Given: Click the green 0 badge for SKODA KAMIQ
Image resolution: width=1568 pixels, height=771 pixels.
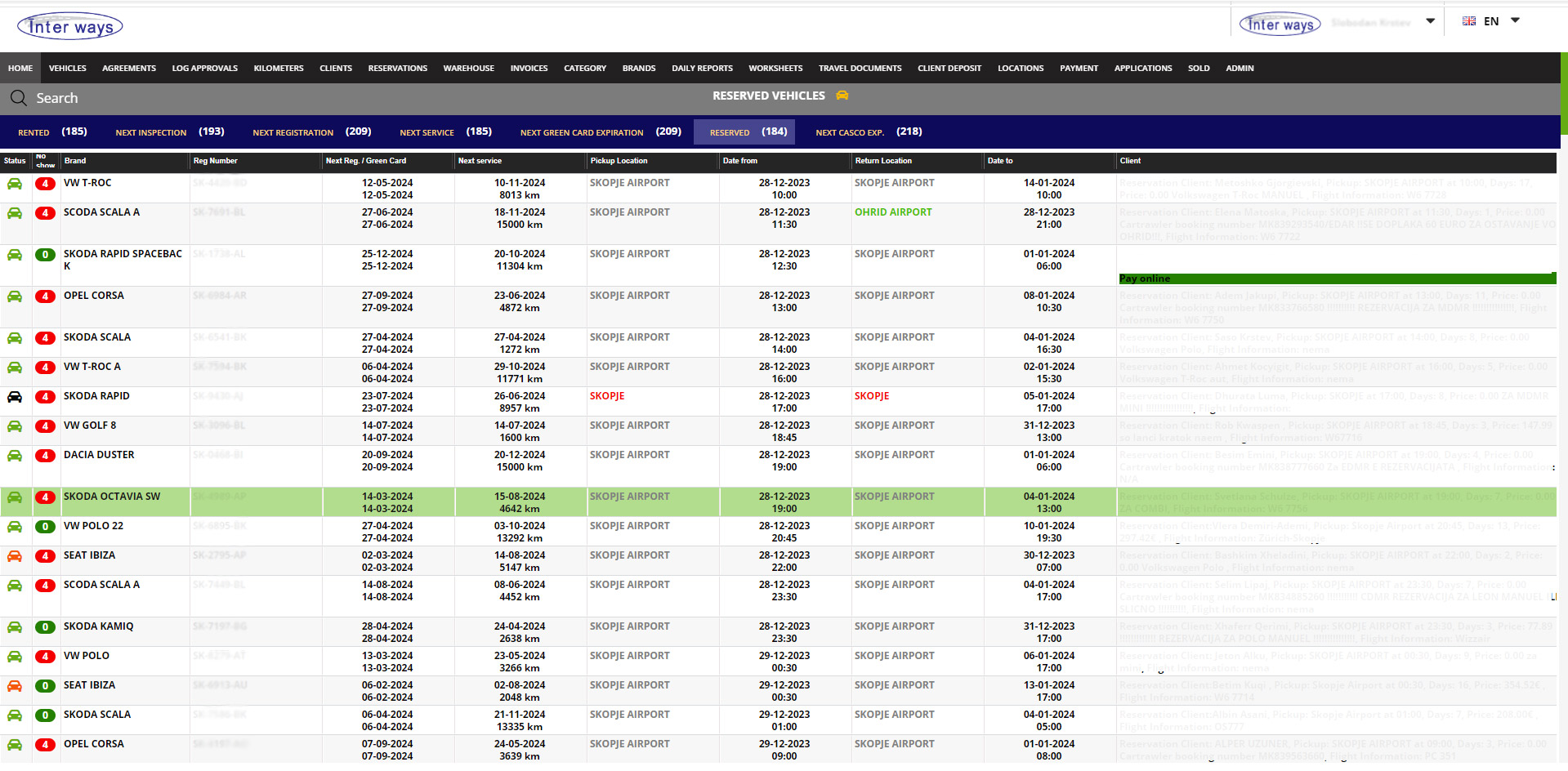Looking at the screenshot, I should (x=46, y=627).
